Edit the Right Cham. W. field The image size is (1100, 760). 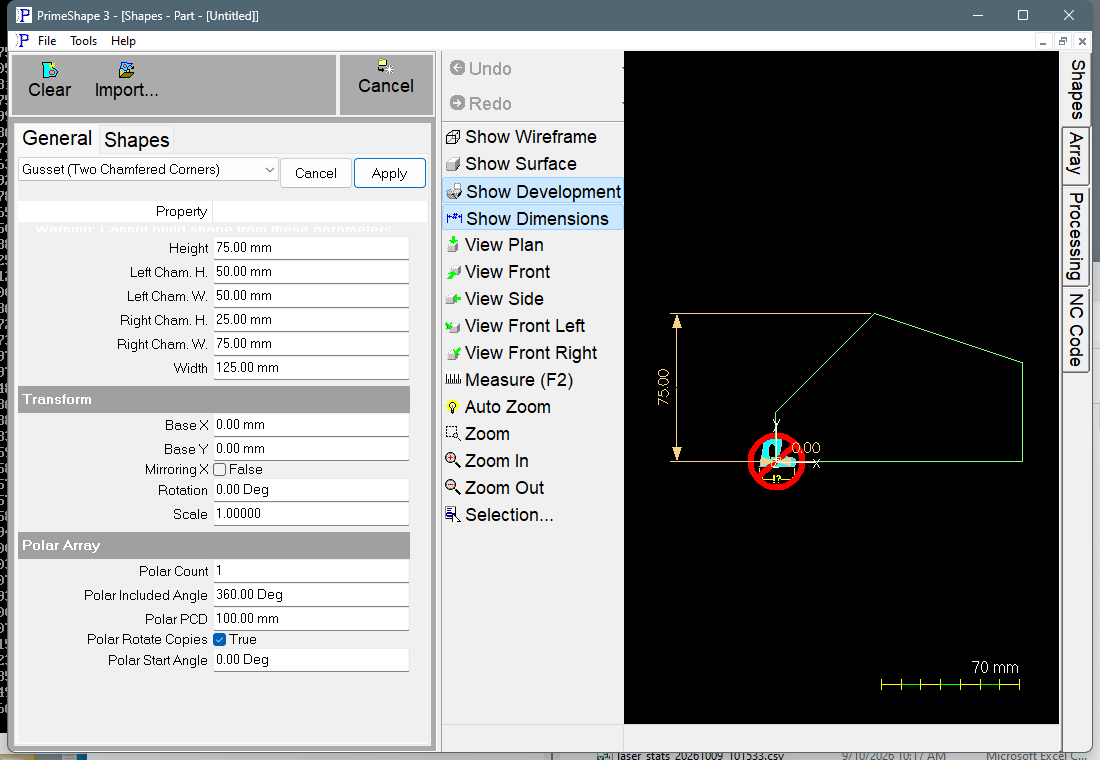point(311,343)
